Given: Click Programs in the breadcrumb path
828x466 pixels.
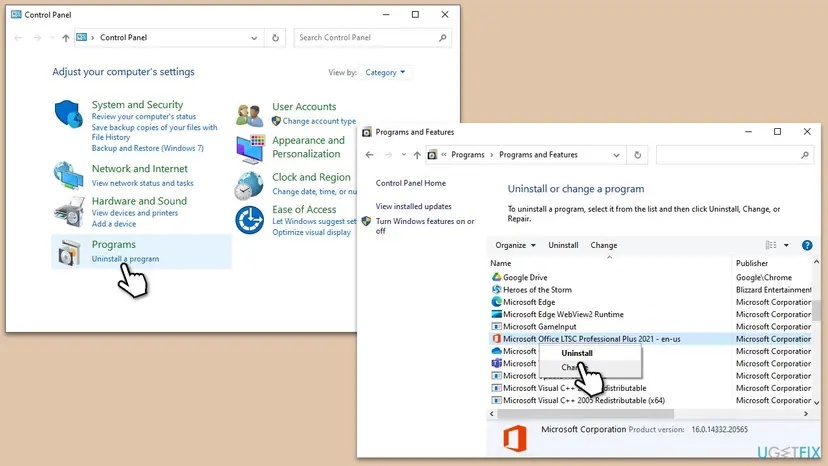Looking at the screenshot, I should (x=467, y=155).
